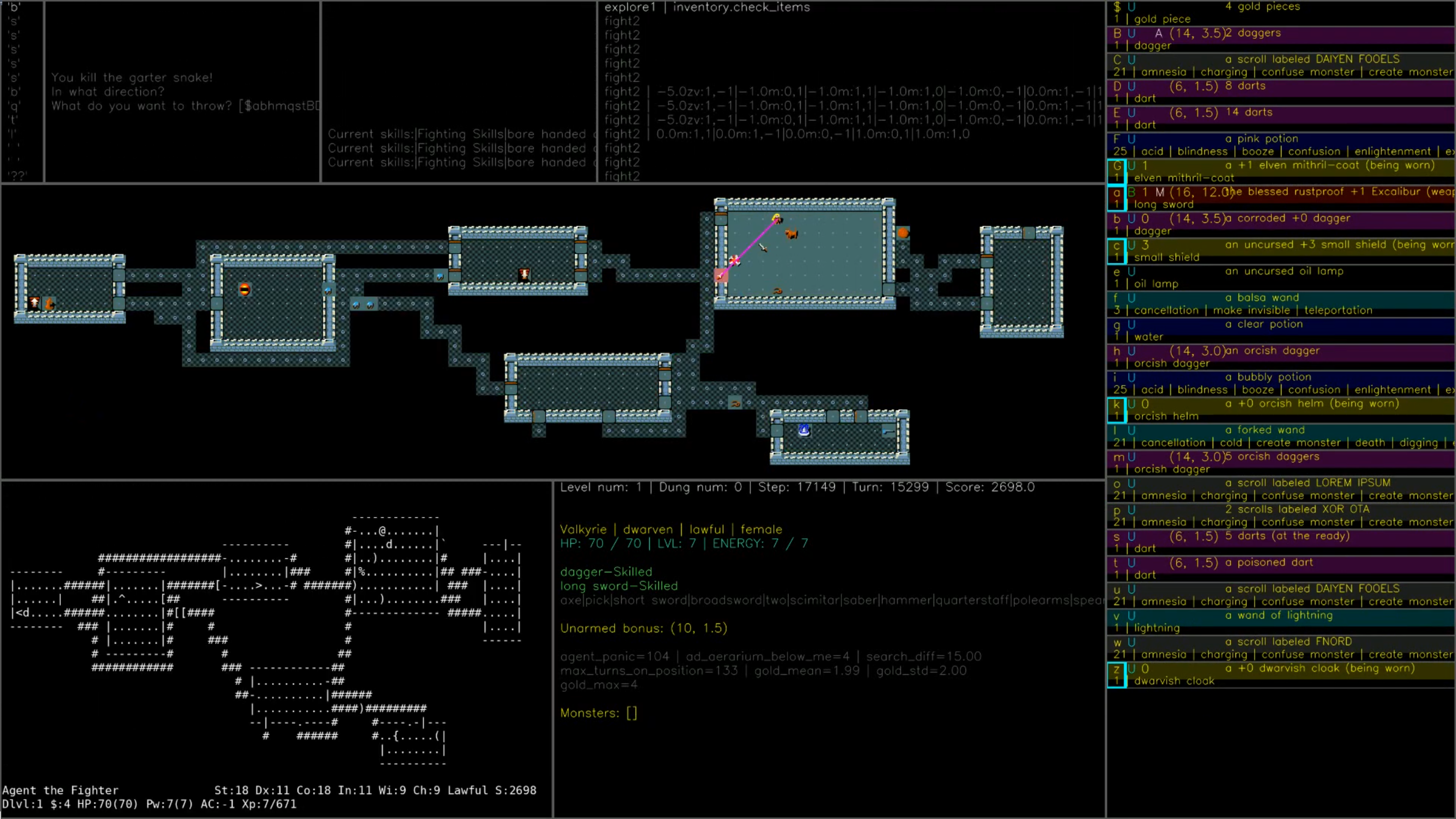
Task: Select the '4 gold pieces' inventory row
Action: 1281,13
